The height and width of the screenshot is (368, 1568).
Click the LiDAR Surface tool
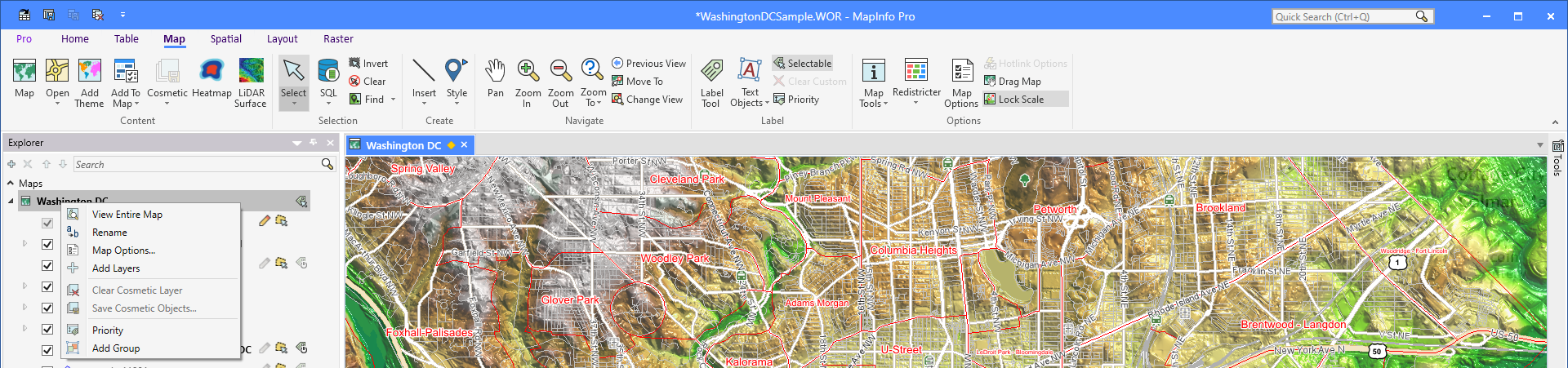(251, 82)
